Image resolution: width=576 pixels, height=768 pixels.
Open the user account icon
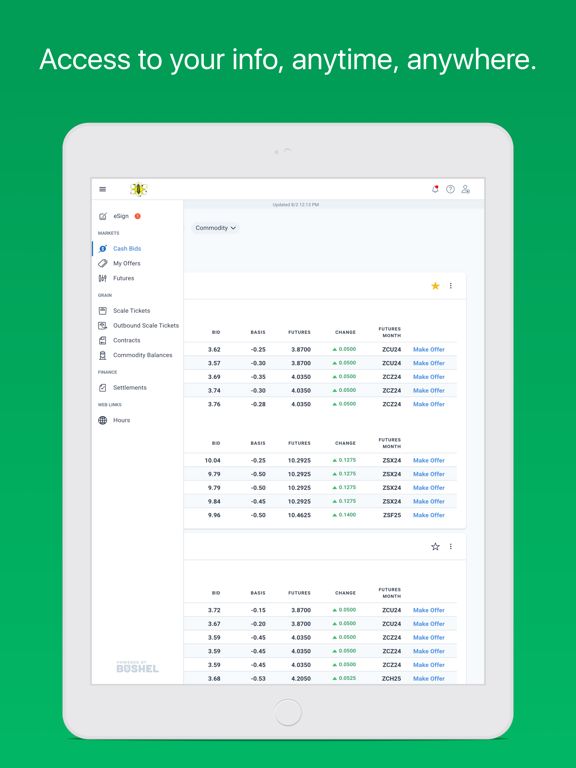[465, 189]
